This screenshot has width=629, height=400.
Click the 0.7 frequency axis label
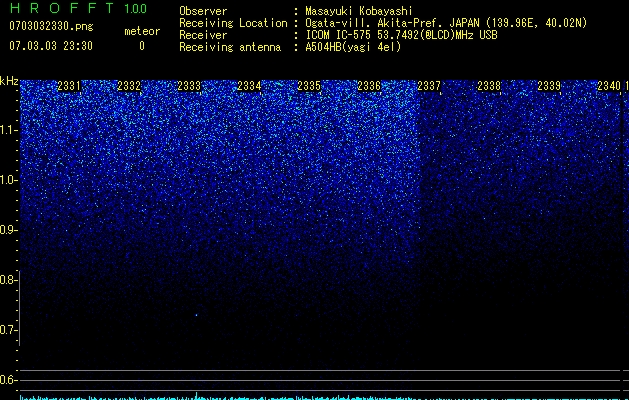9,330
